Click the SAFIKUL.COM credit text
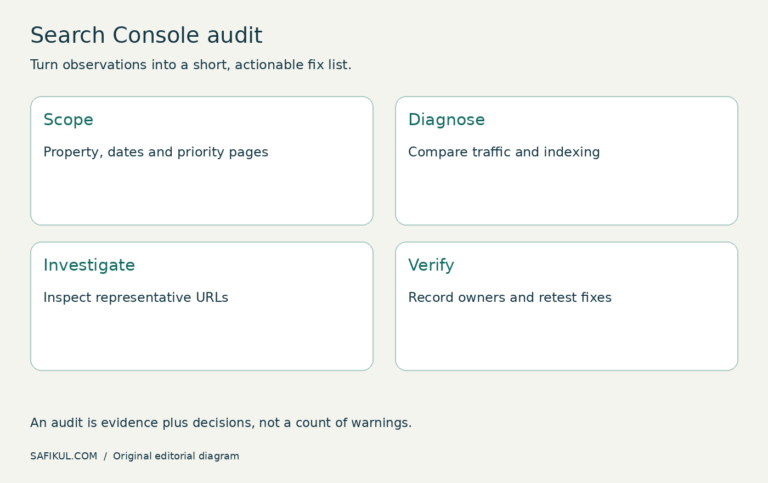 click(64, 456)
